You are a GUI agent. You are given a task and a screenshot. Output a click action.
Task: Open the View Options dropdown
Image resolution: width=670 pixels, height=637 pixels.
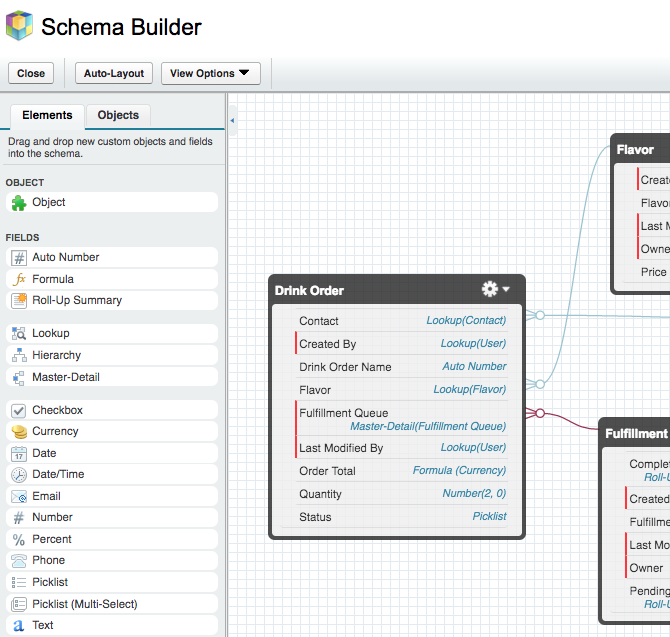click(210, 73)
